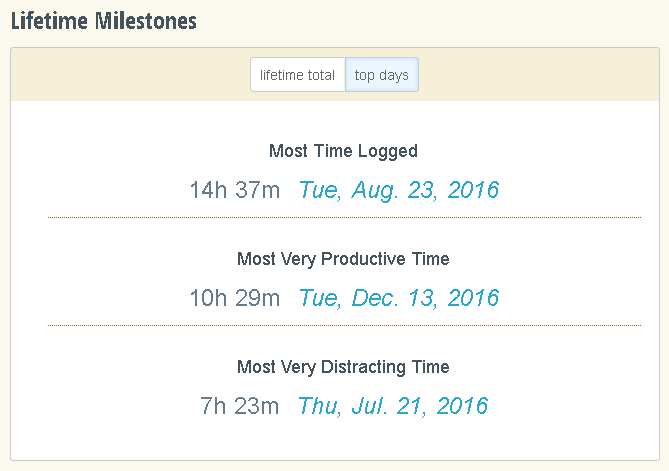Select the top days tab
Screen dimensions: 669x471
pos(382,75)
